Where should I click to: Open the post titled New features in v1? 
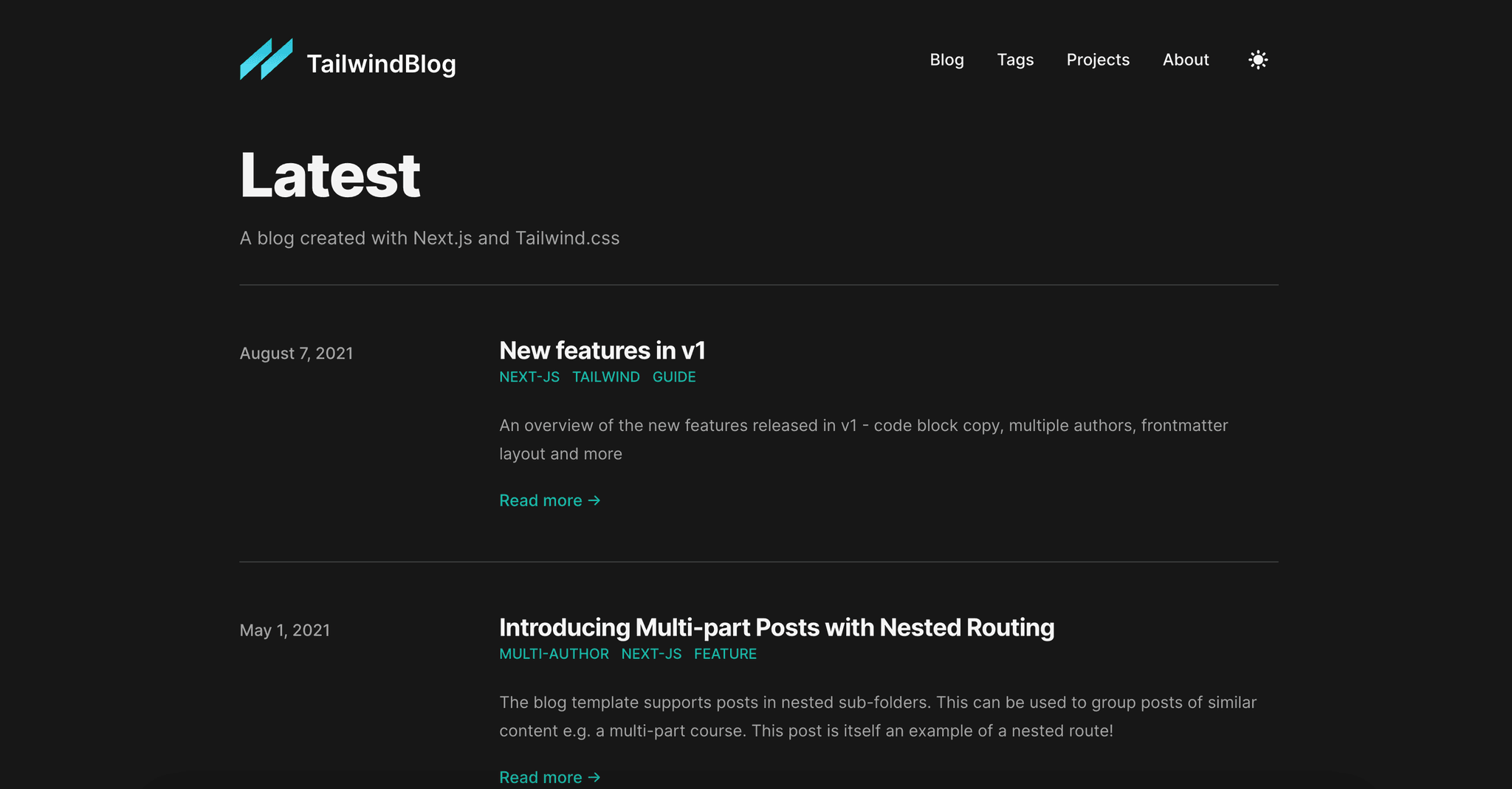(x=602, y=351)
